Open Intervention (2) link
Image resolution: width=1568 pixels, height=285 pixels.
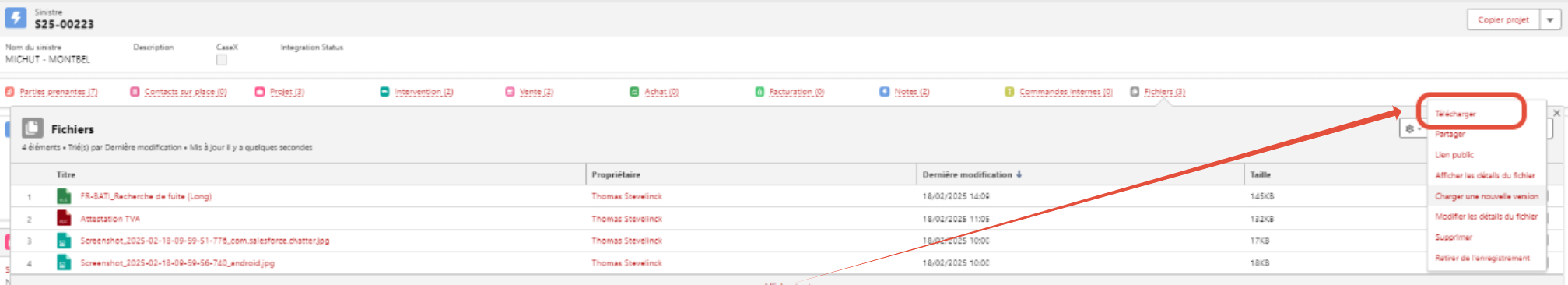[423, 92]
